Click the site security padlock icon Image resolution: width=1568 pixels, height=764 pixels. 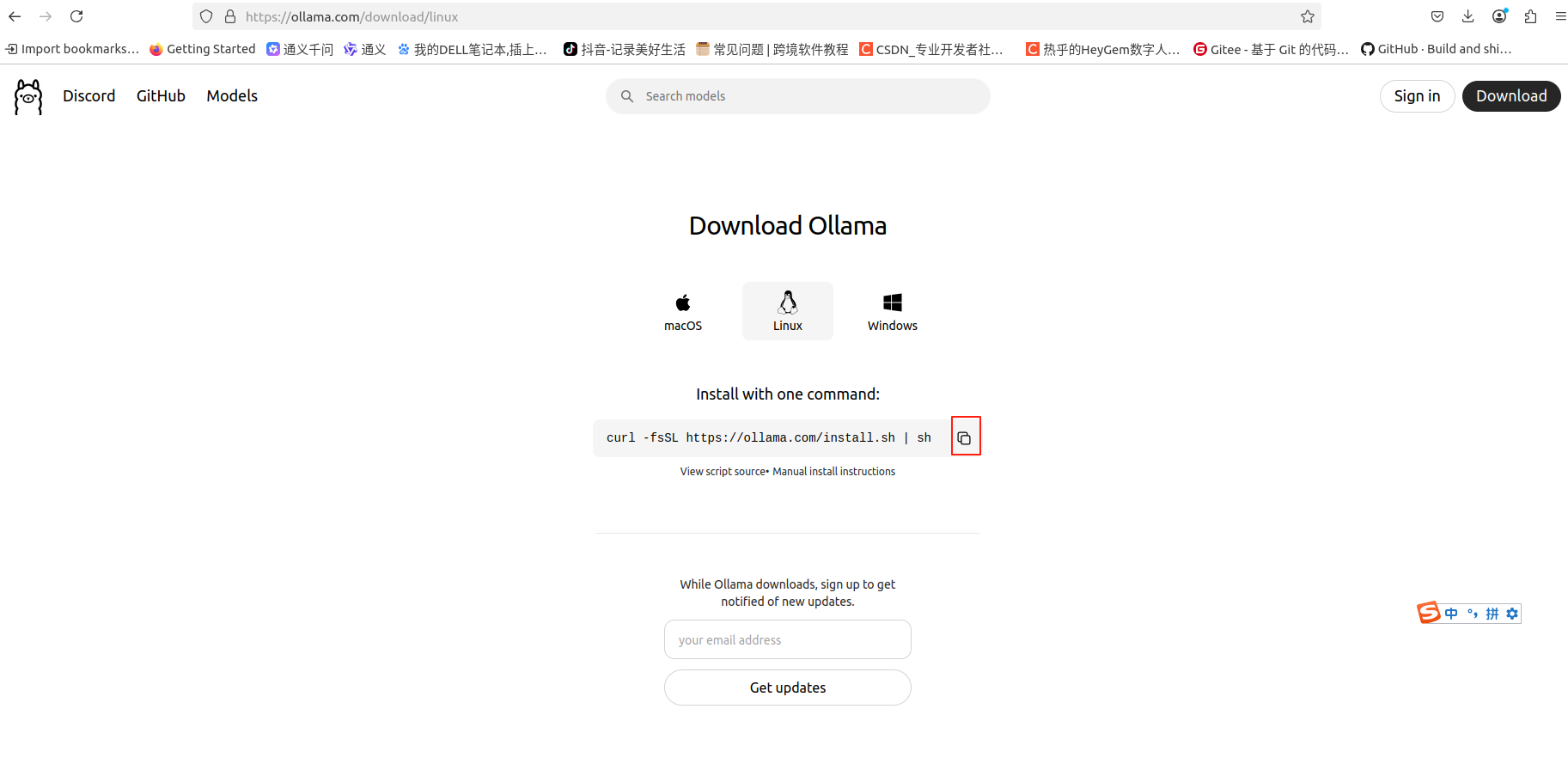tap(230, 16)
